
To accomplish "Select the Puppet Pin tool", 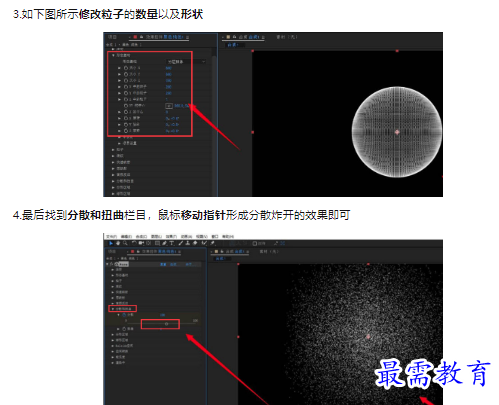I will [x=212, y=243].
